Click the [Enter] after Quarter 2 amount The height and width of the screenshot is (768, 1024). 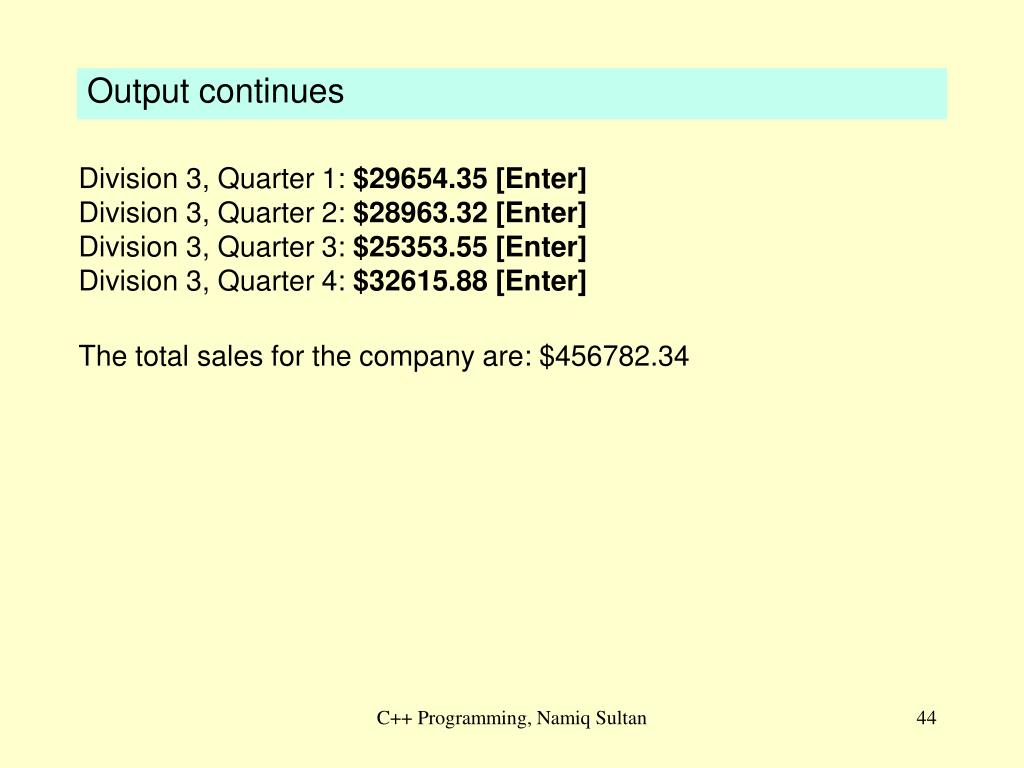[541, 213]
